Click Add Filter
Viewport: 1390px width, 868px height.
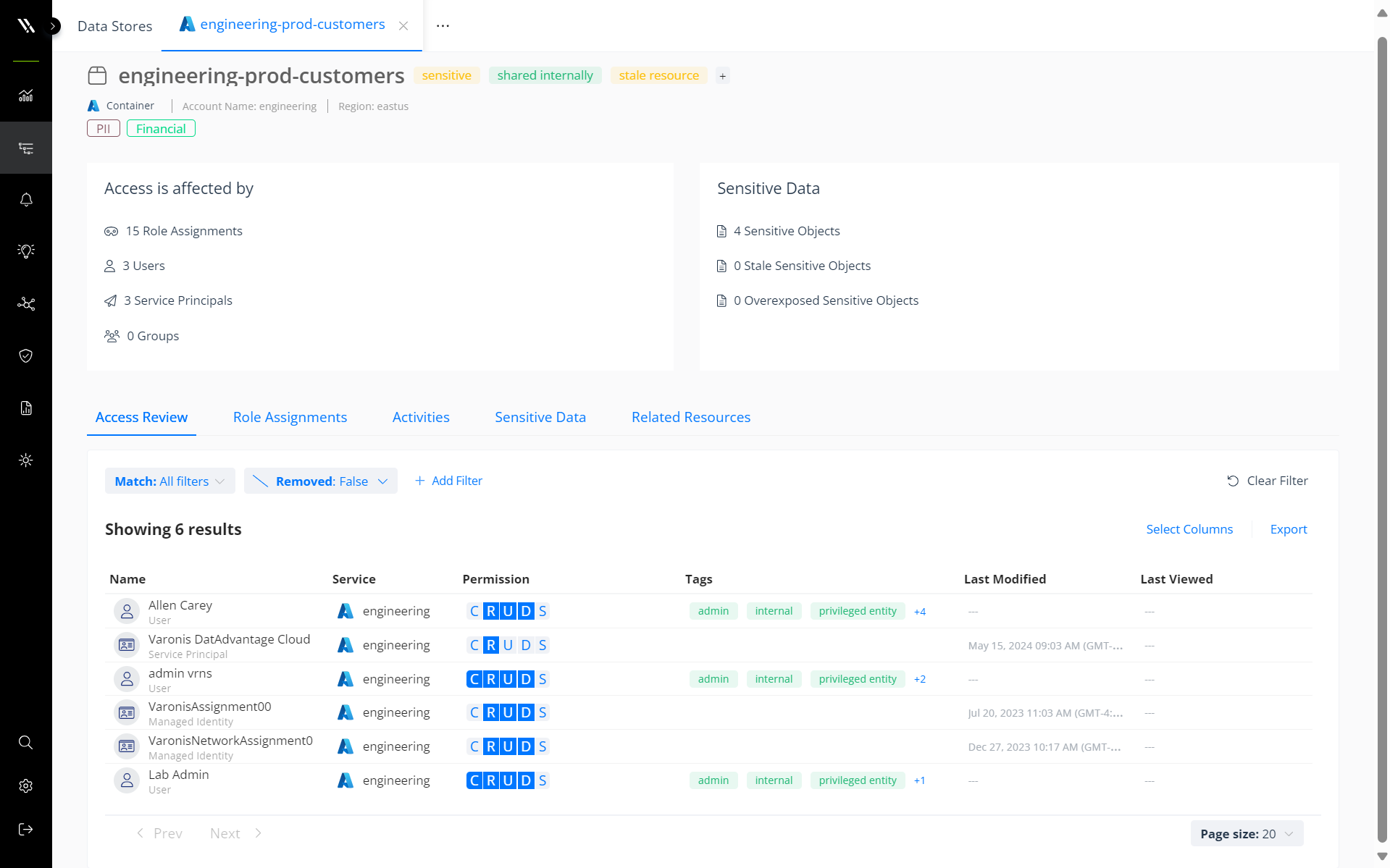coord(448,481)
